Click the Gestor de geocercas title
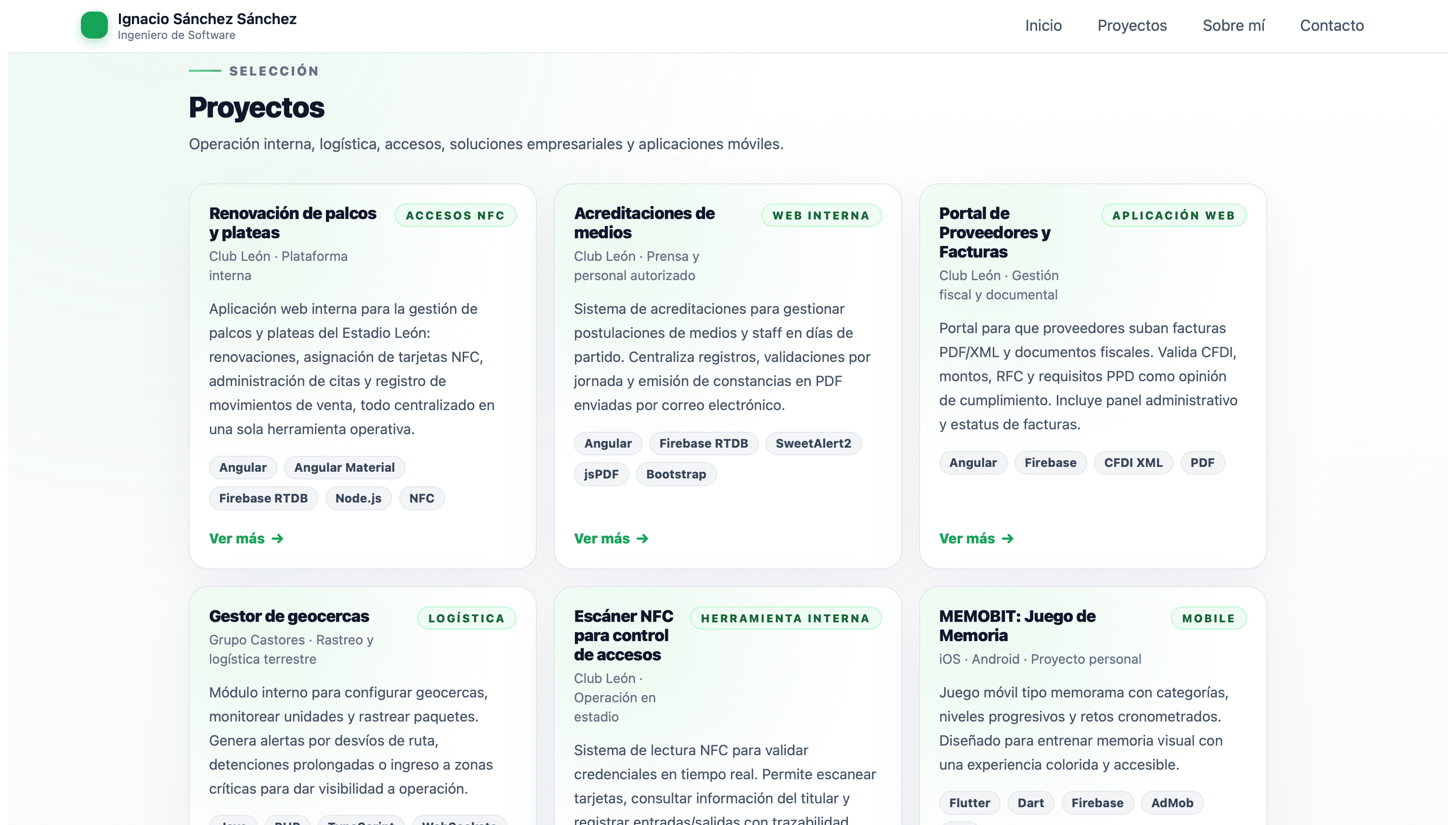 pyautogui.click(x=289, y=616)
